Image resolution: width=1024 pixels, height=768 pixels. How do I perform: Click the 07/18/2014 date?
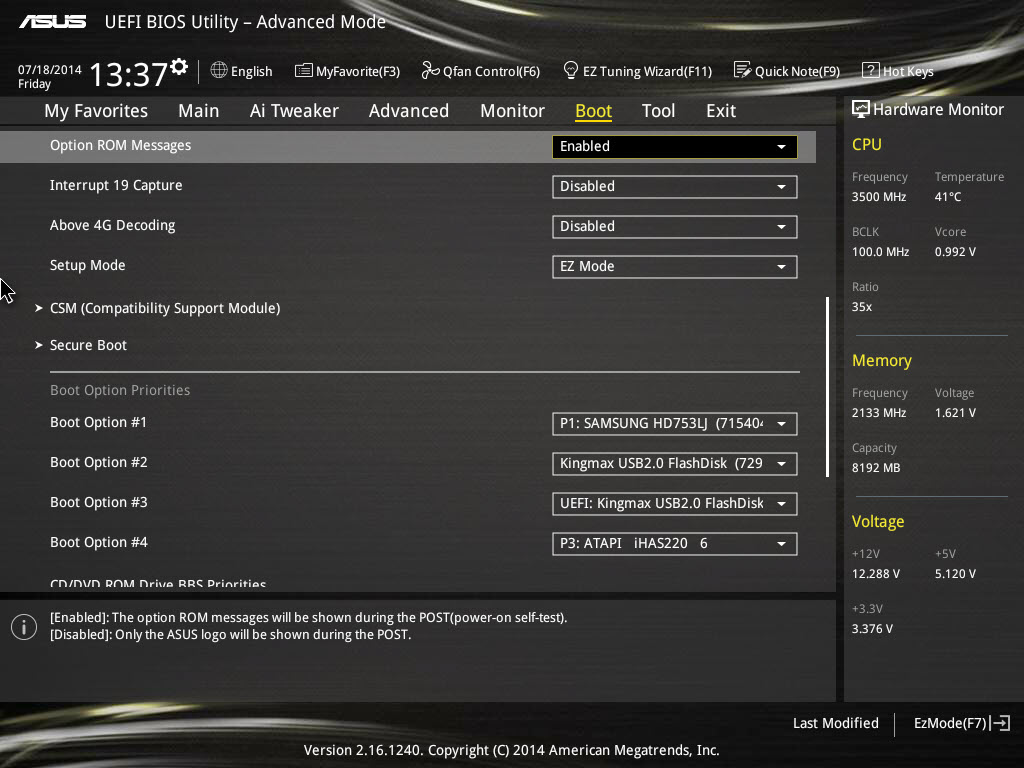[x=50, y=70]
